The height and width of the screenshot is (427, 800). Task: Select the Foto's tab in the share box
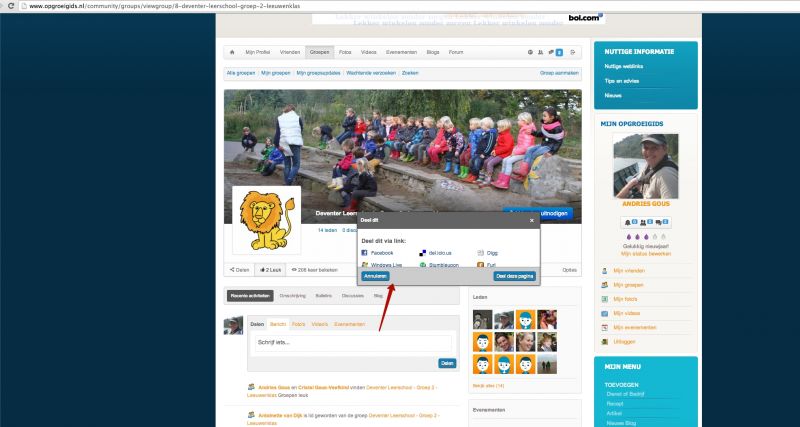pyautogui.click(x=299, y=325)
